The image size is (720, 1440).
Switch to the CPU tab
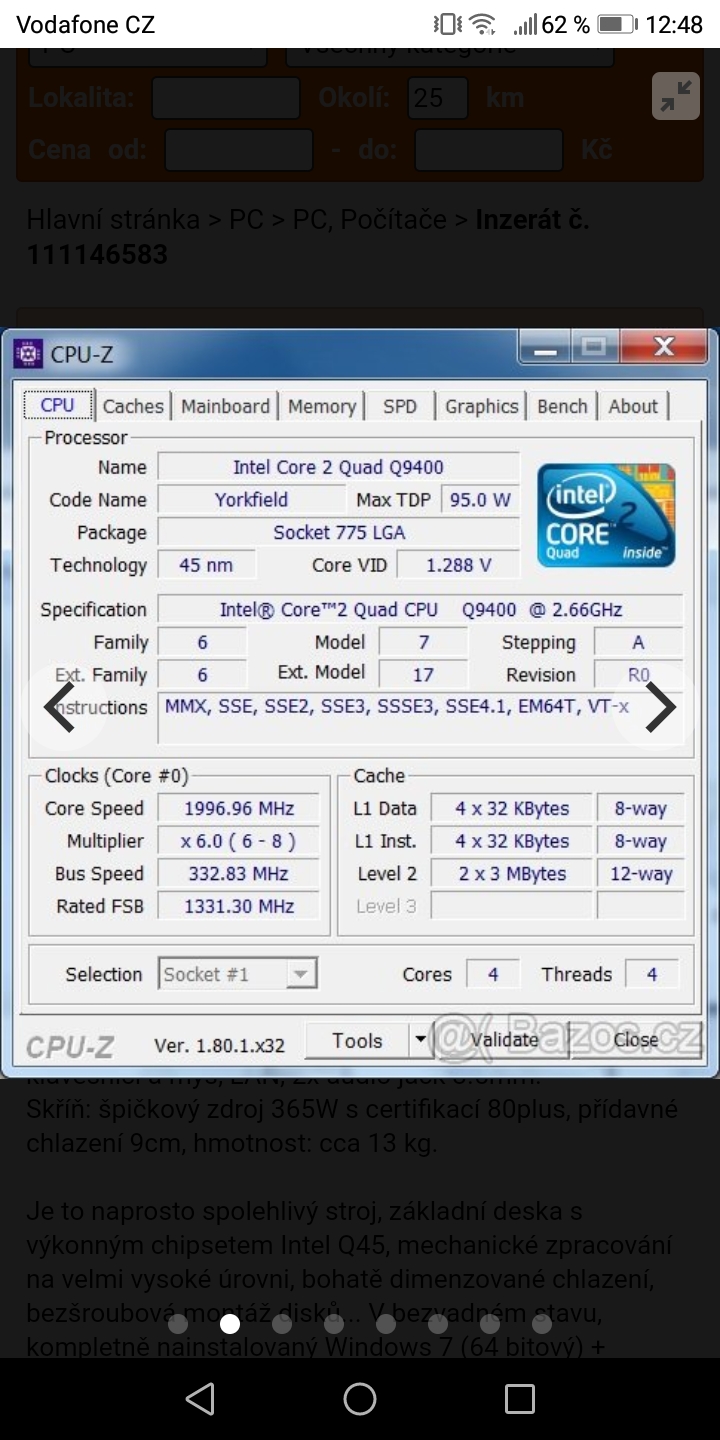coord(57,405)
